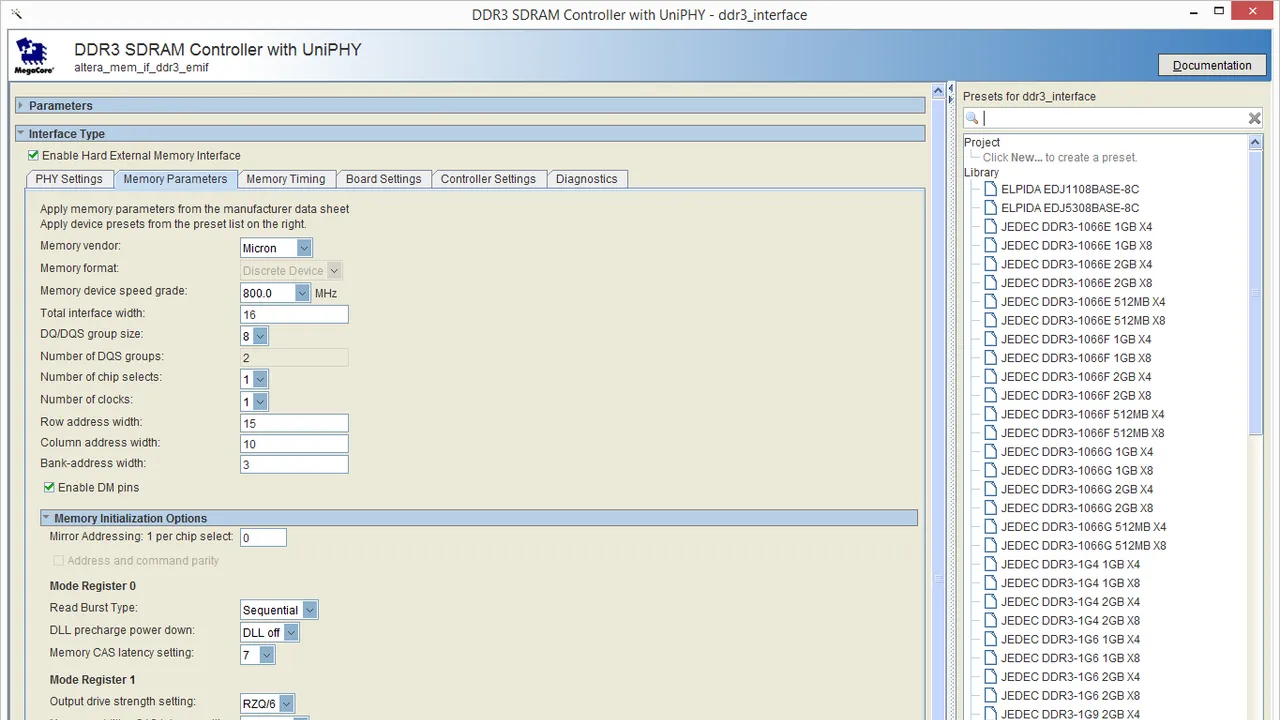Click the file icon for JEDEC DDR3-1066F 1GB X8

990,358
